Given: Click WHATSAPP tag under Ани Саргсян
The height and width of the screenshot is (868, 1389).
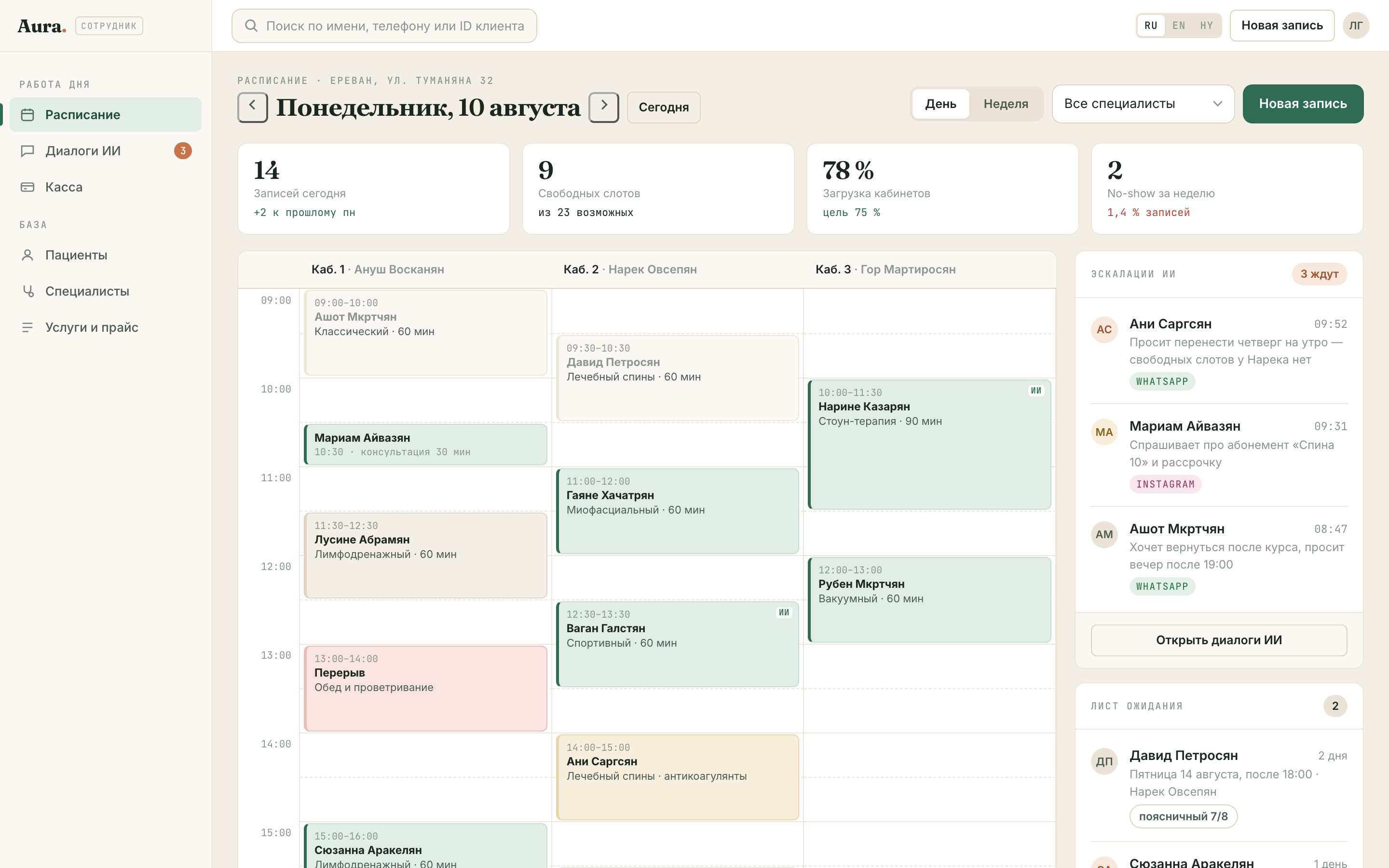Looking at the screenshot, I should tap(1162, 381).
